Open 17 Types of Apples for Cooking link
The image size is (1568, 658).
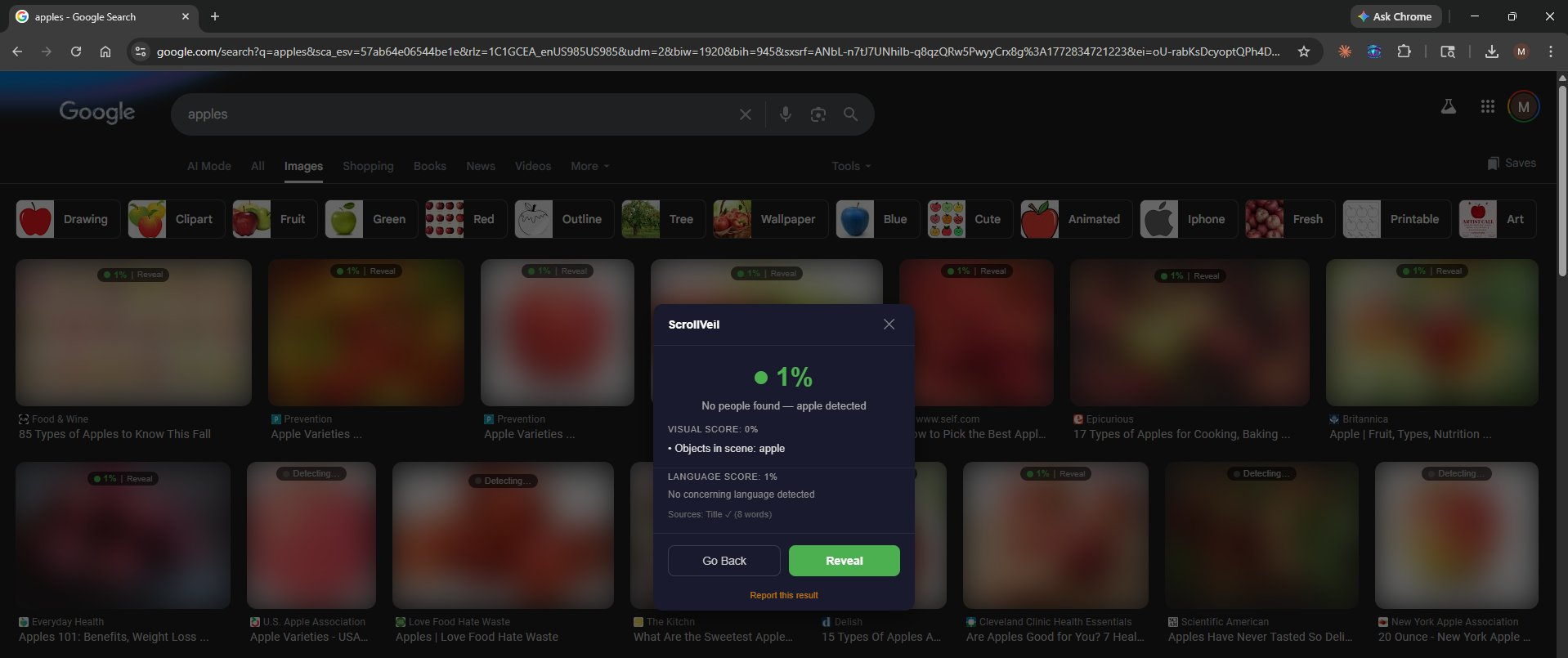coord(1181,434)
